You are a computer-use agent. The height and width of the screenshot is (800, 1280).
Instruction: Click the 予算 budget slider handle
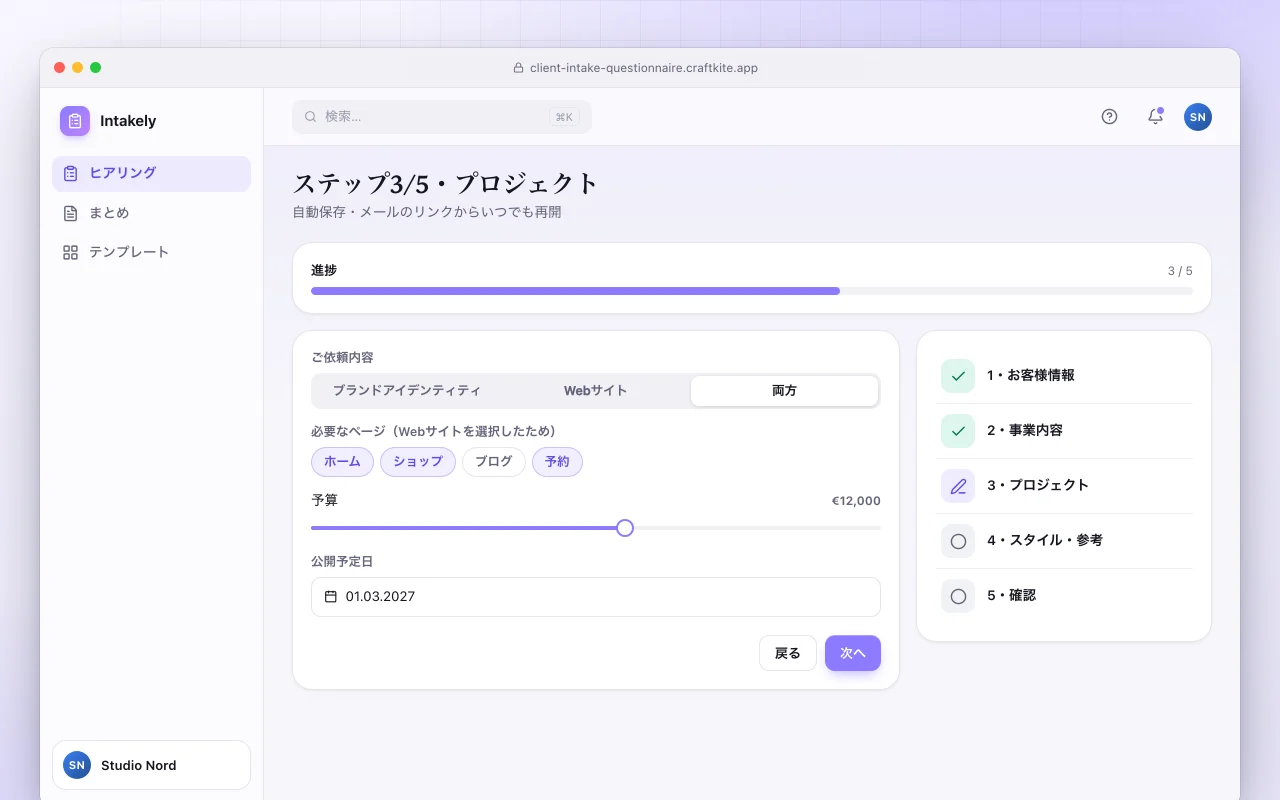(x=625, y=528)
